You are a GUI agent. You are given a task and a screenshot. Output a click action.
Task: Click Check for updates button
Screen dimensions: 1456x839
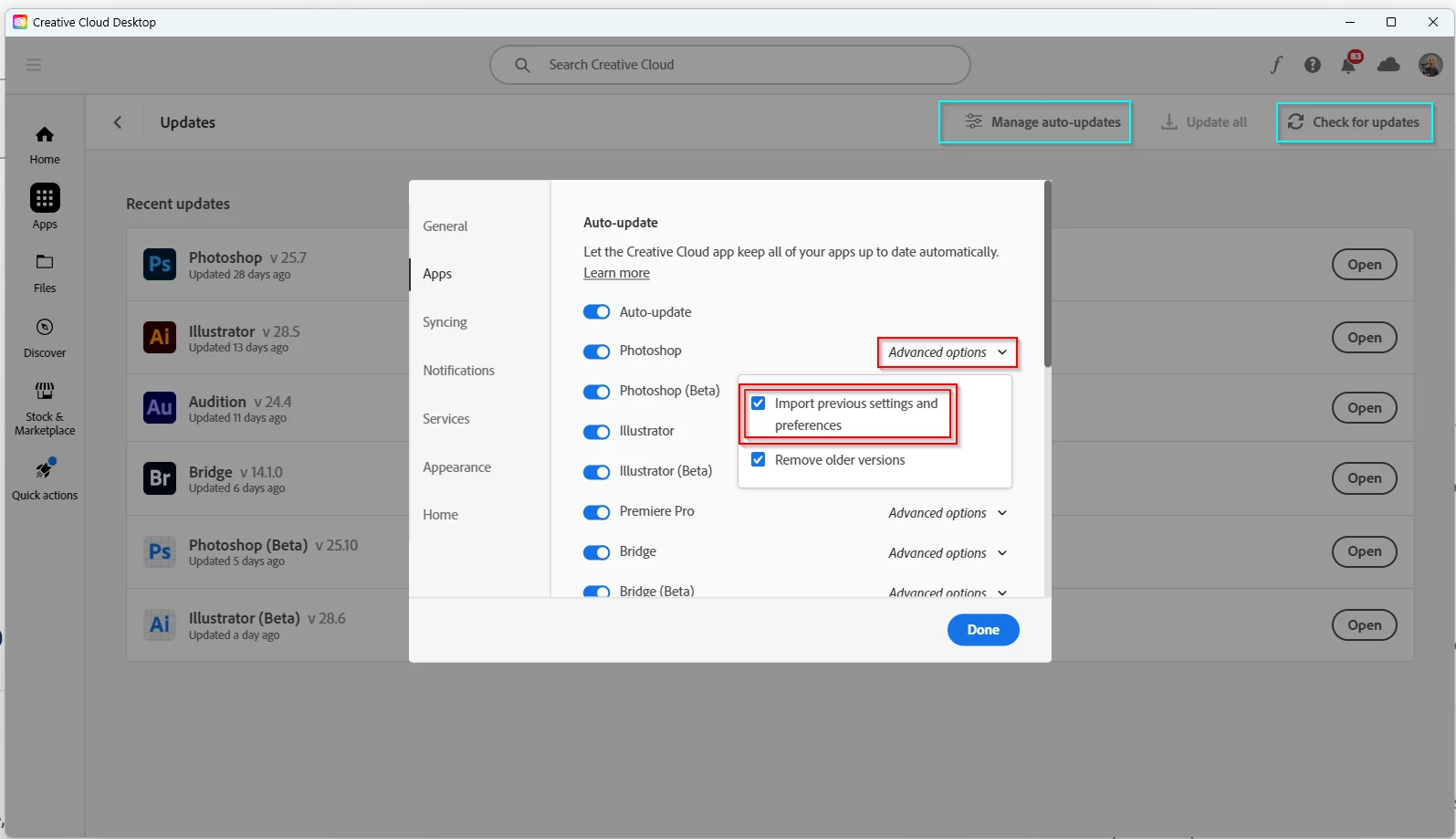(x=1355, y=122)
